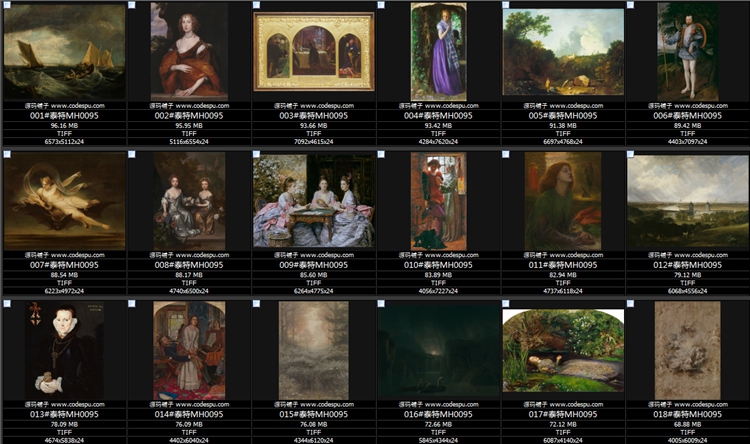
Task: Tick the checkbox for image 017#泰特MH0095
Action: click(x=506, y=303)
